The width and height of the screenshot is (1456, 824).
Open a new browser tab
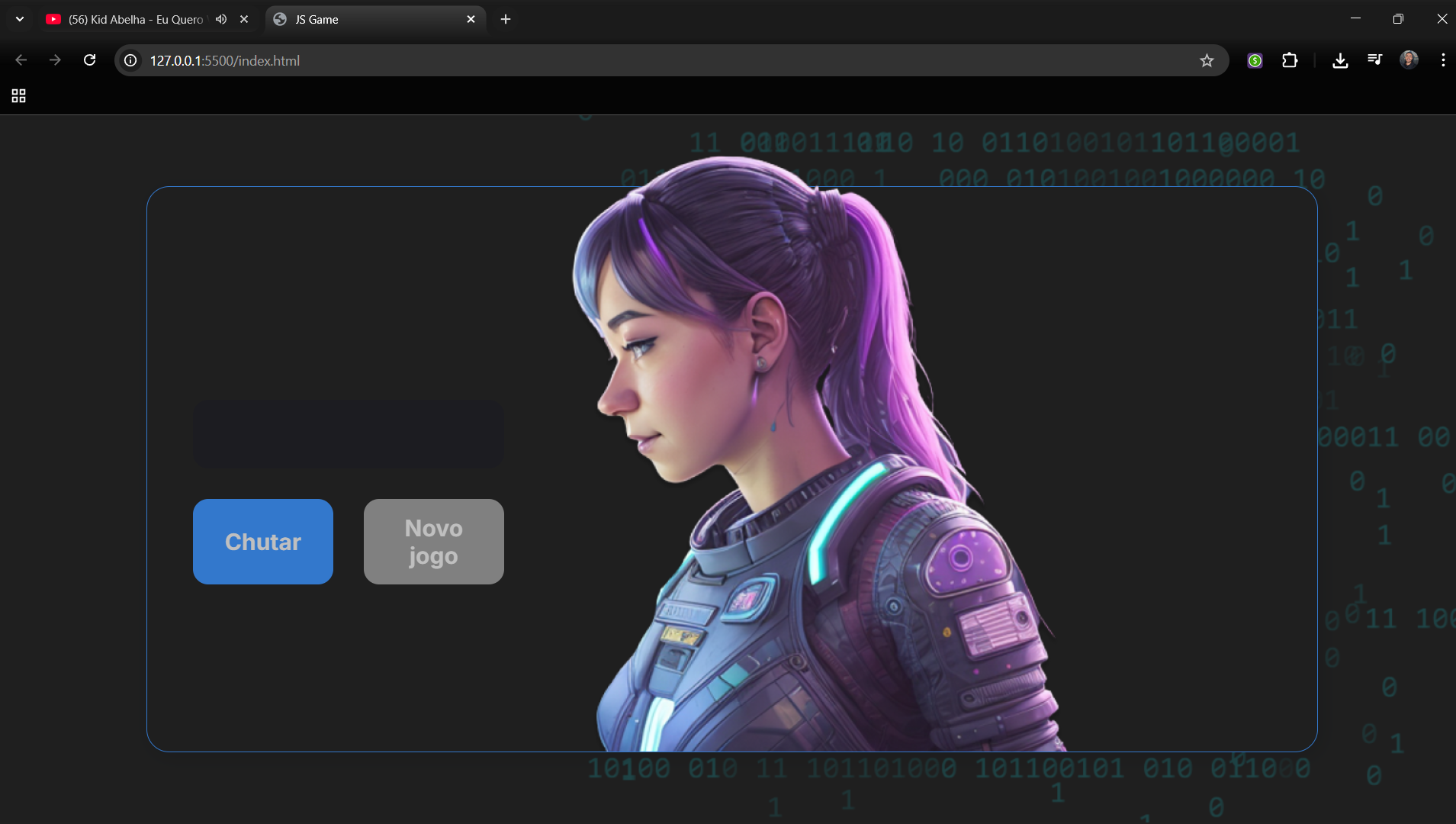[x=506, y=19]
